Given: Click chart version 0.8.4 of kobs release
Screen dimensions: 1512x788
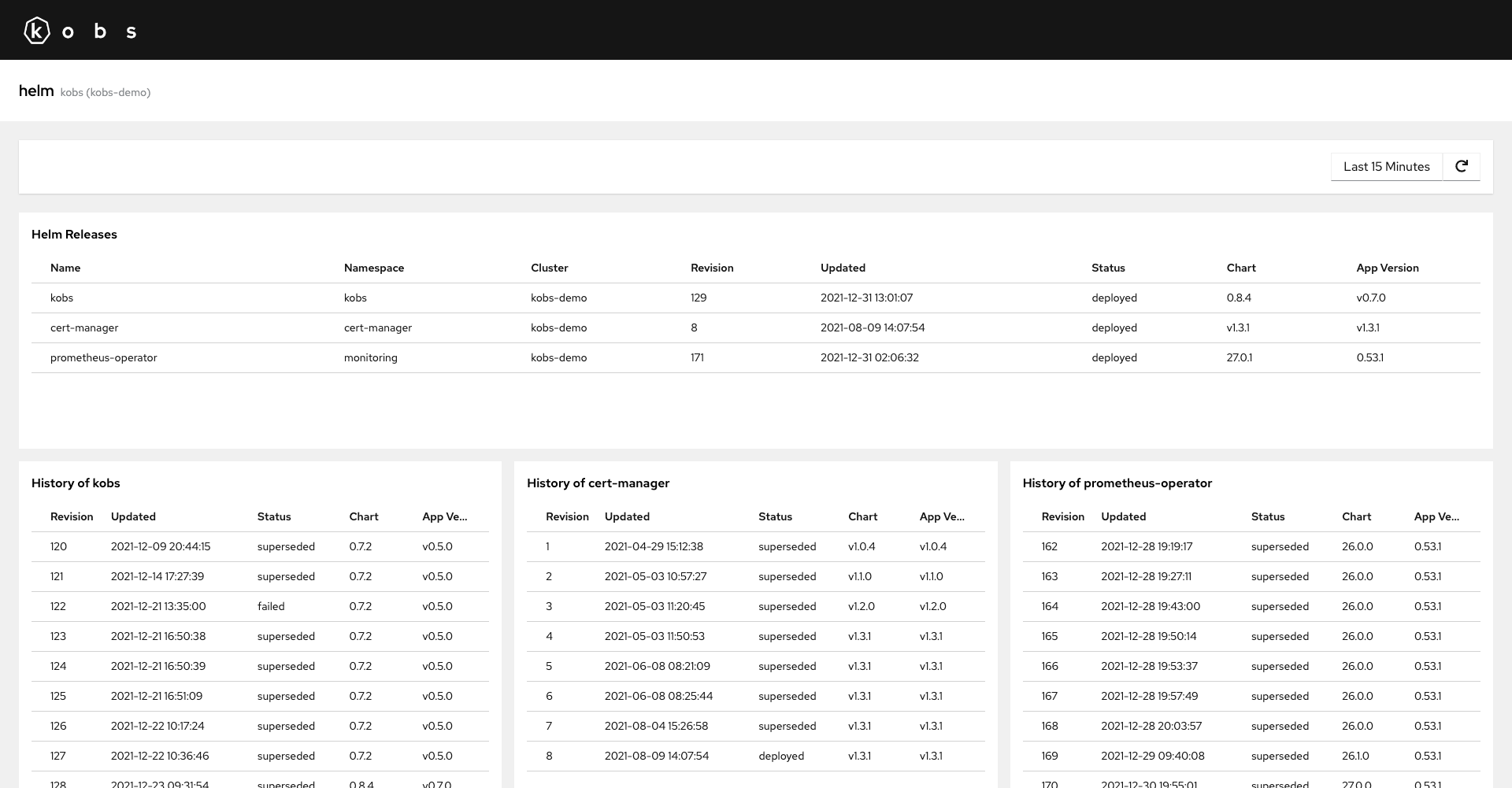Looking at the screenshot, I should [x=1239, y=298].
